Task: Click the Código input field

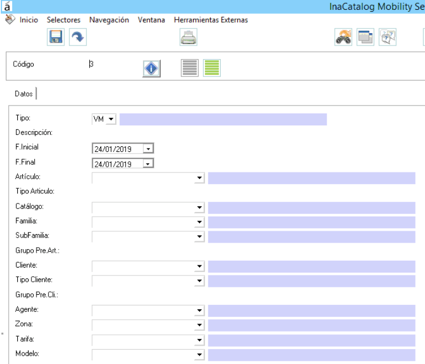Action: pyautogui.click(x=113, y=64)
